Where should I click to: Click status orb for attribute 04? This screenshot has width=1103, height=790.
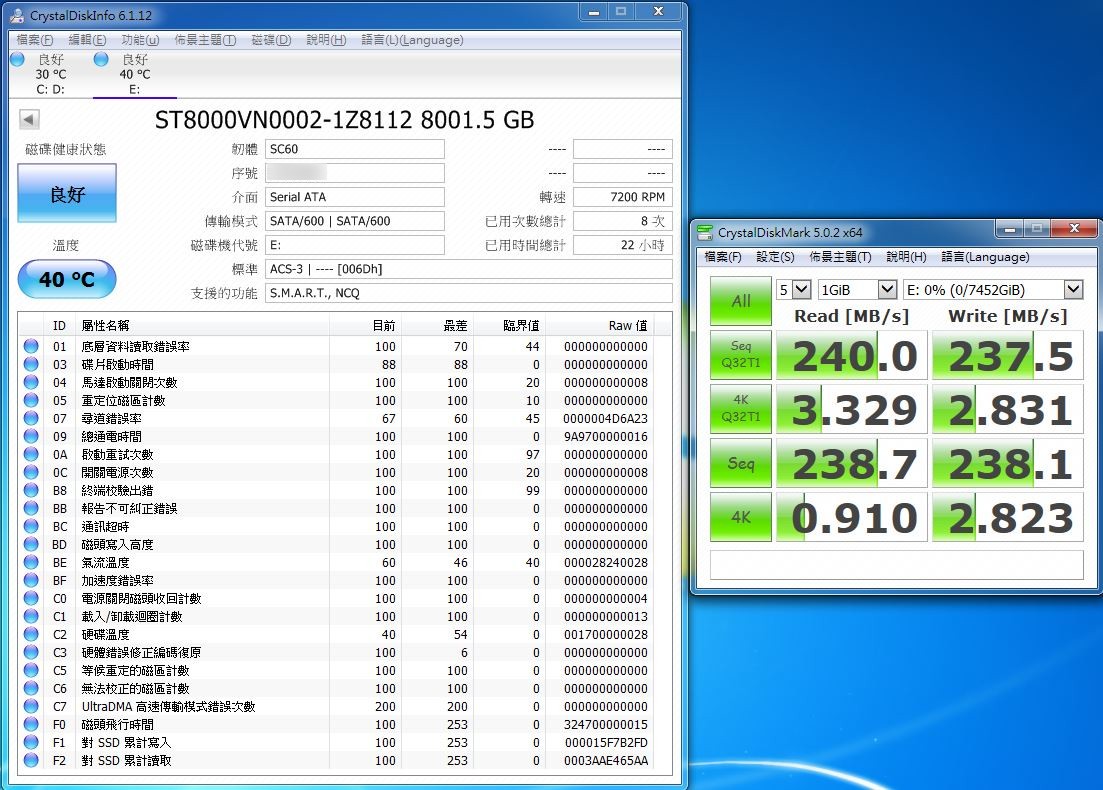pyautogui.click(x=31, y=382)
